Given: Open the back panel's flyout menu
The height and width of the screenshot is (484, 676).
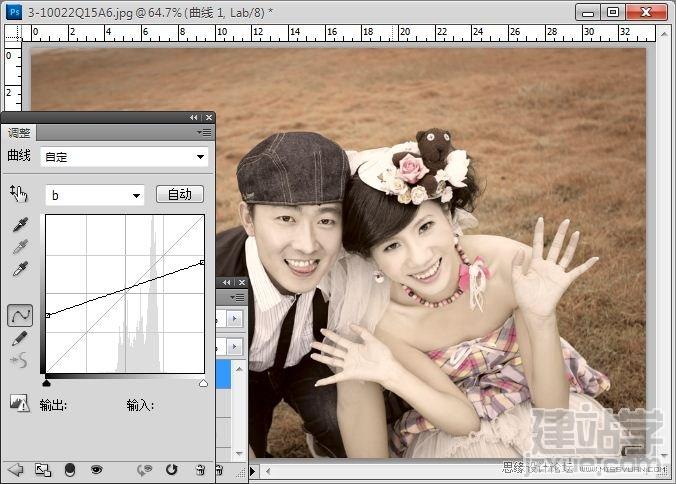Looking at the screenshot, I should click(x=238, y=297).
